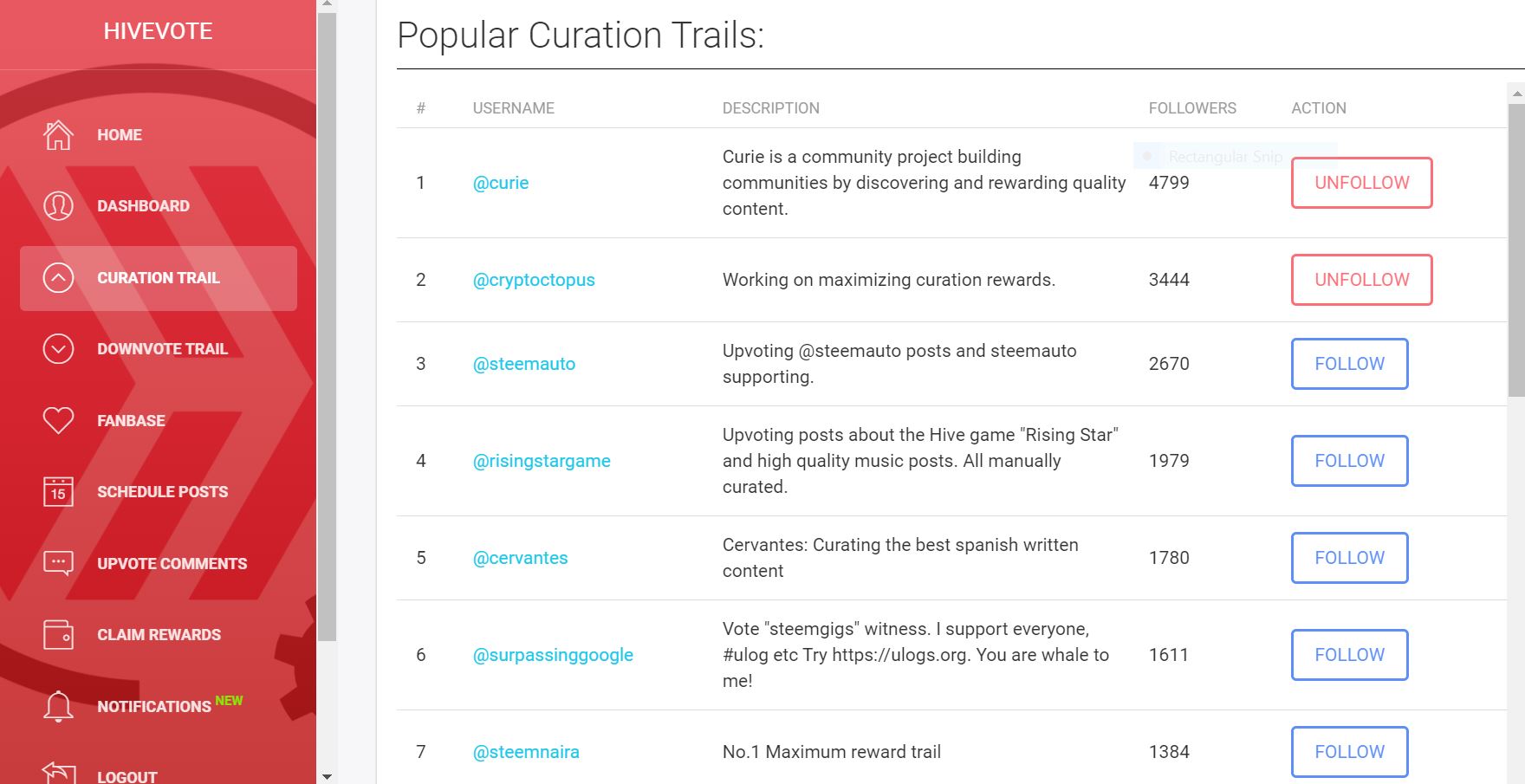1525x784 pixels.
Task: Click the Upvote Comments speech bubble icon
Action: tap(58, 563)
